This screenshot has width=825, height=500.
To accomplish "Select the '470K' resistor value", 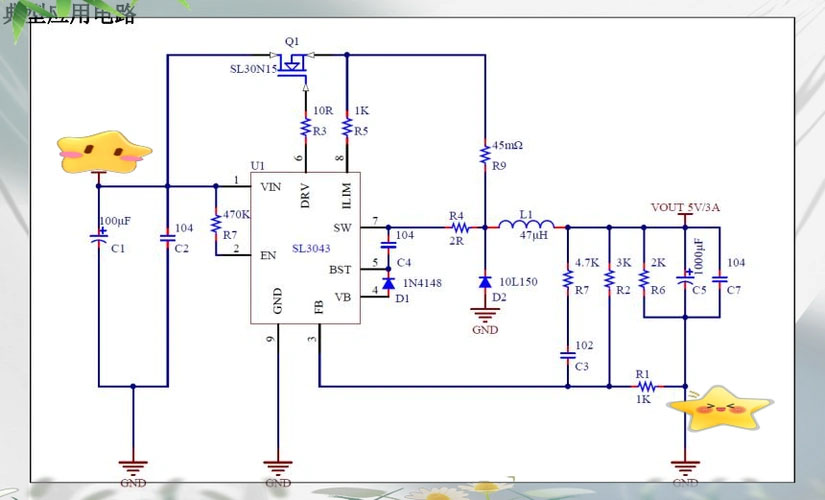I will pyautogui.click(x=236, y=214).
